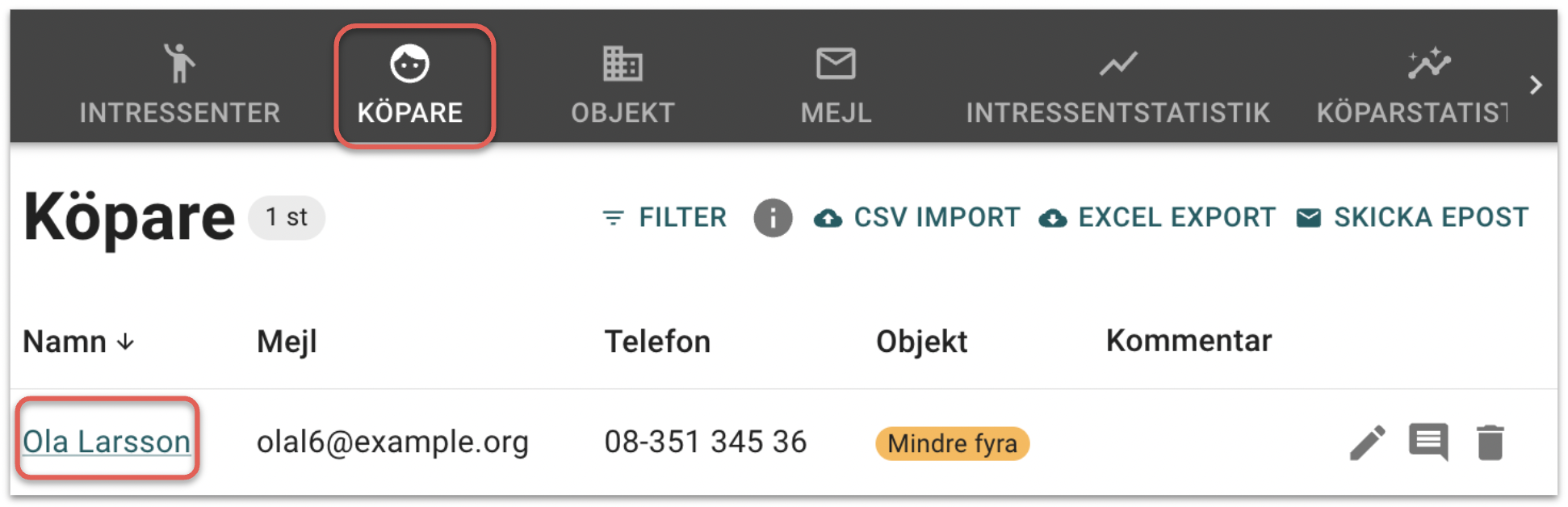
Task: Click the cloud download icon for Excel Export
Action: tap(1052, 218)
